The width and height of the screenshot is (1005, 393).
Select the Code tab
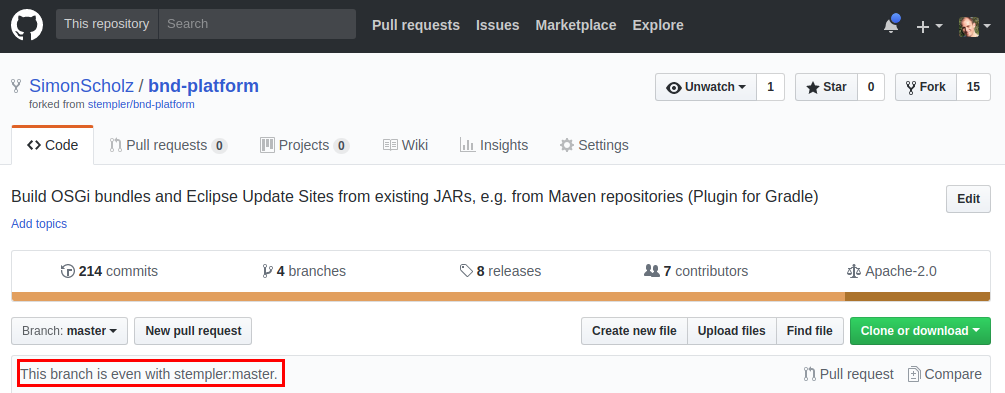click(53, 146)
